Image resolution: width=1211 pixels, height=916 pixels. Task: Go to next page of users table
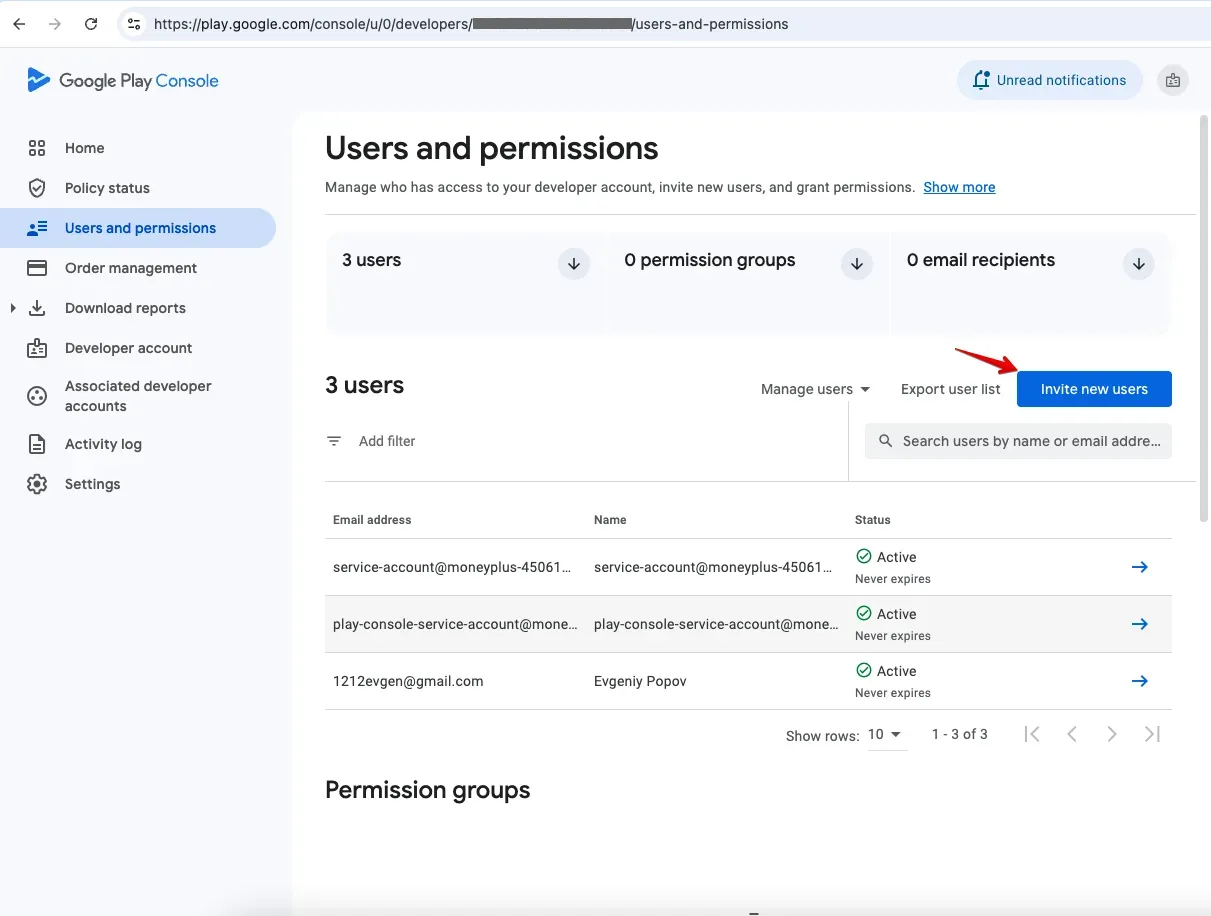point(1112,734)
